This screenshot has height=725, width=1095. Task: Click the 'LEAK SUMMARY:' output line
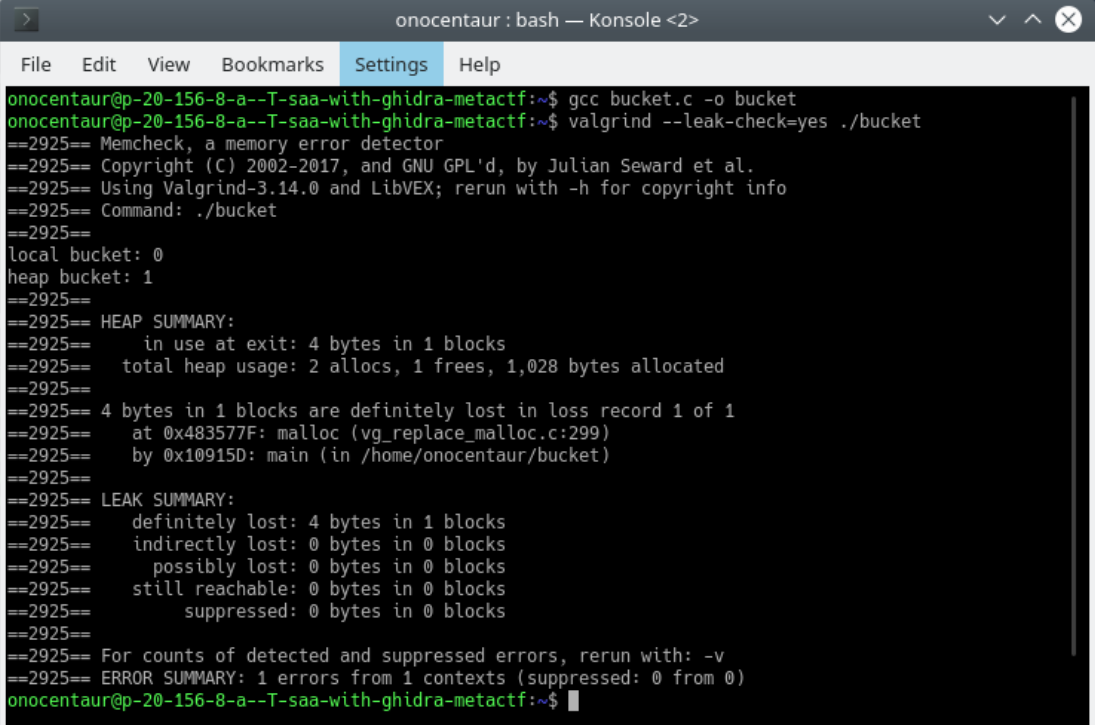coord(167,500)
